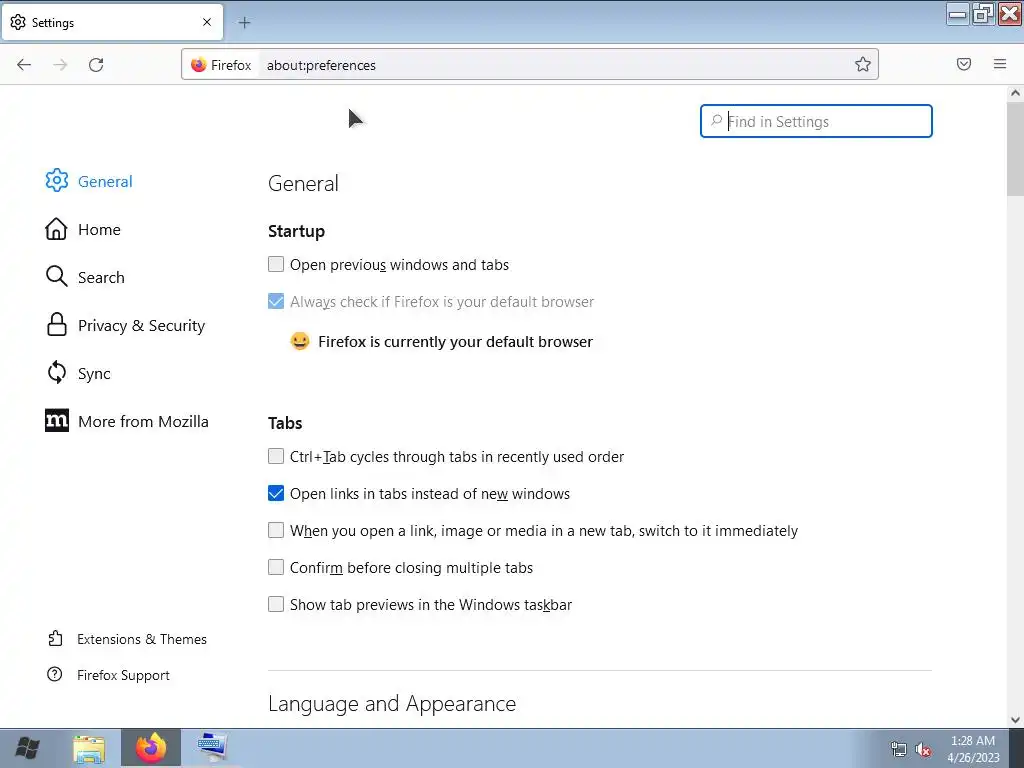The image size is (1024, 768).
Task: Uncheck Open links in tabs instead of new windows
Action: click(276, 493)
